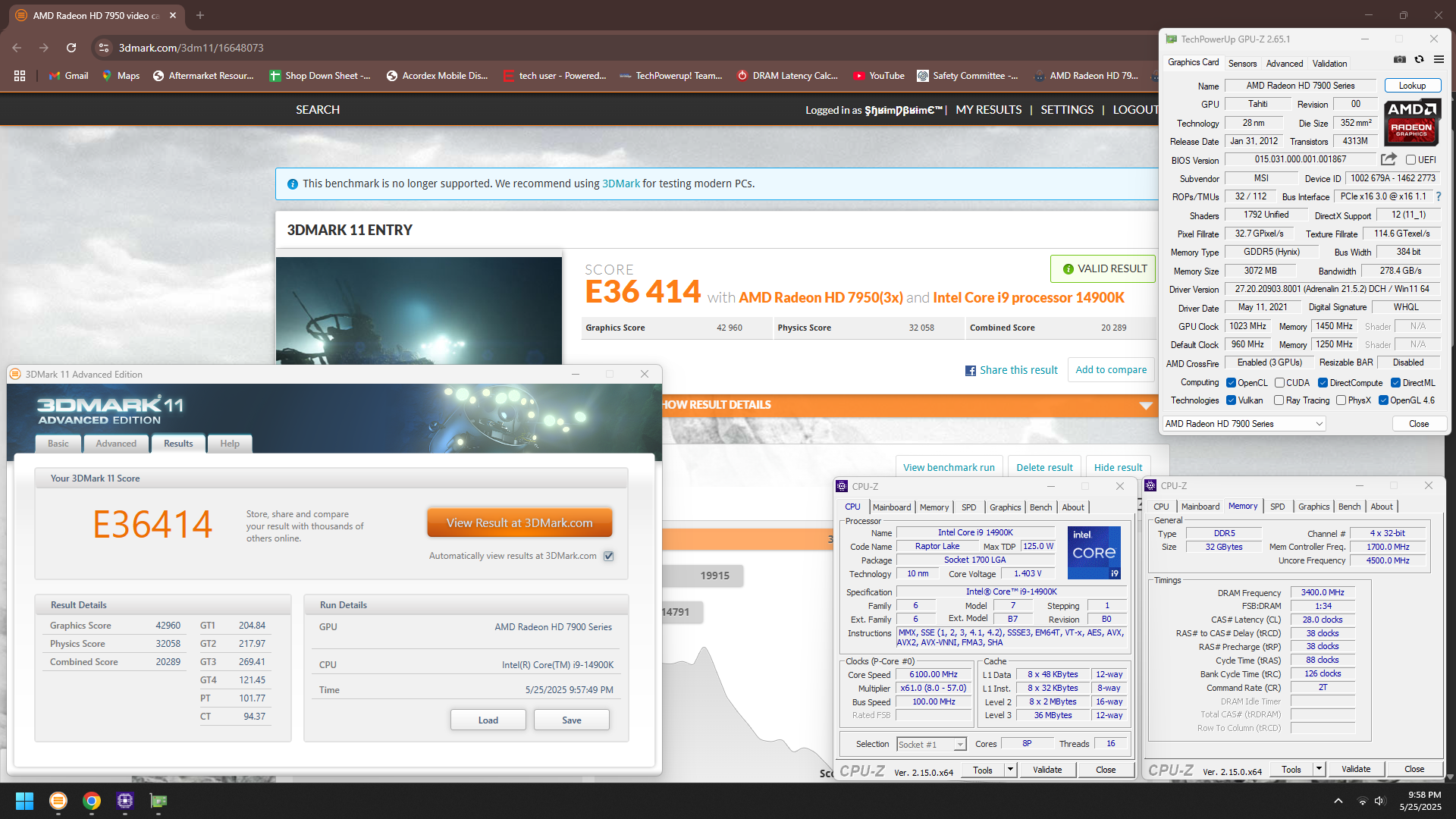Toggle the OpenCL checkbox

click(x=1232, y=383)
